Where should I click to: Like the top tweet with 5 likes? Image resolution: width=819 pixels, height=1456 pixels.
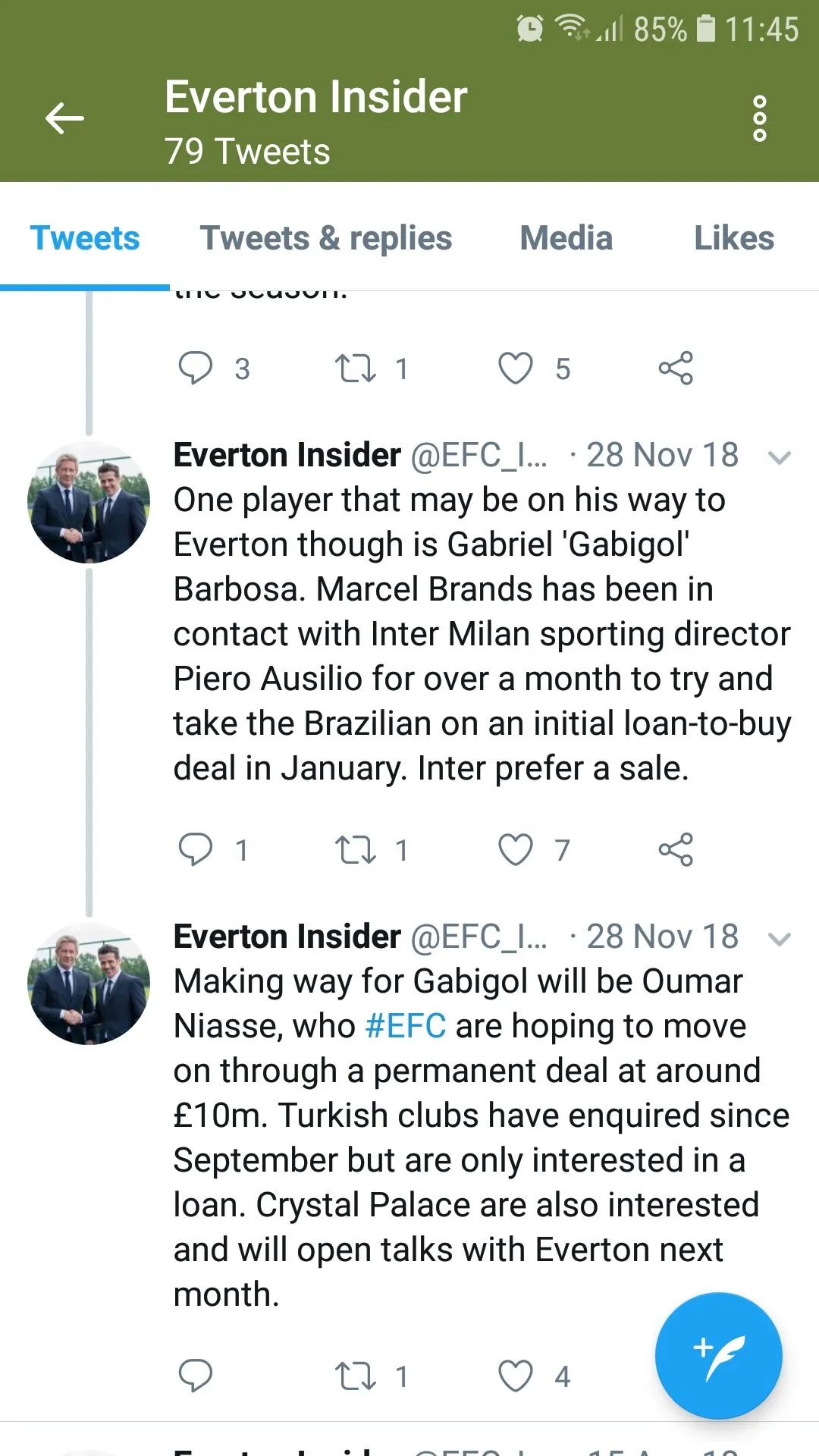coord(516,369)
